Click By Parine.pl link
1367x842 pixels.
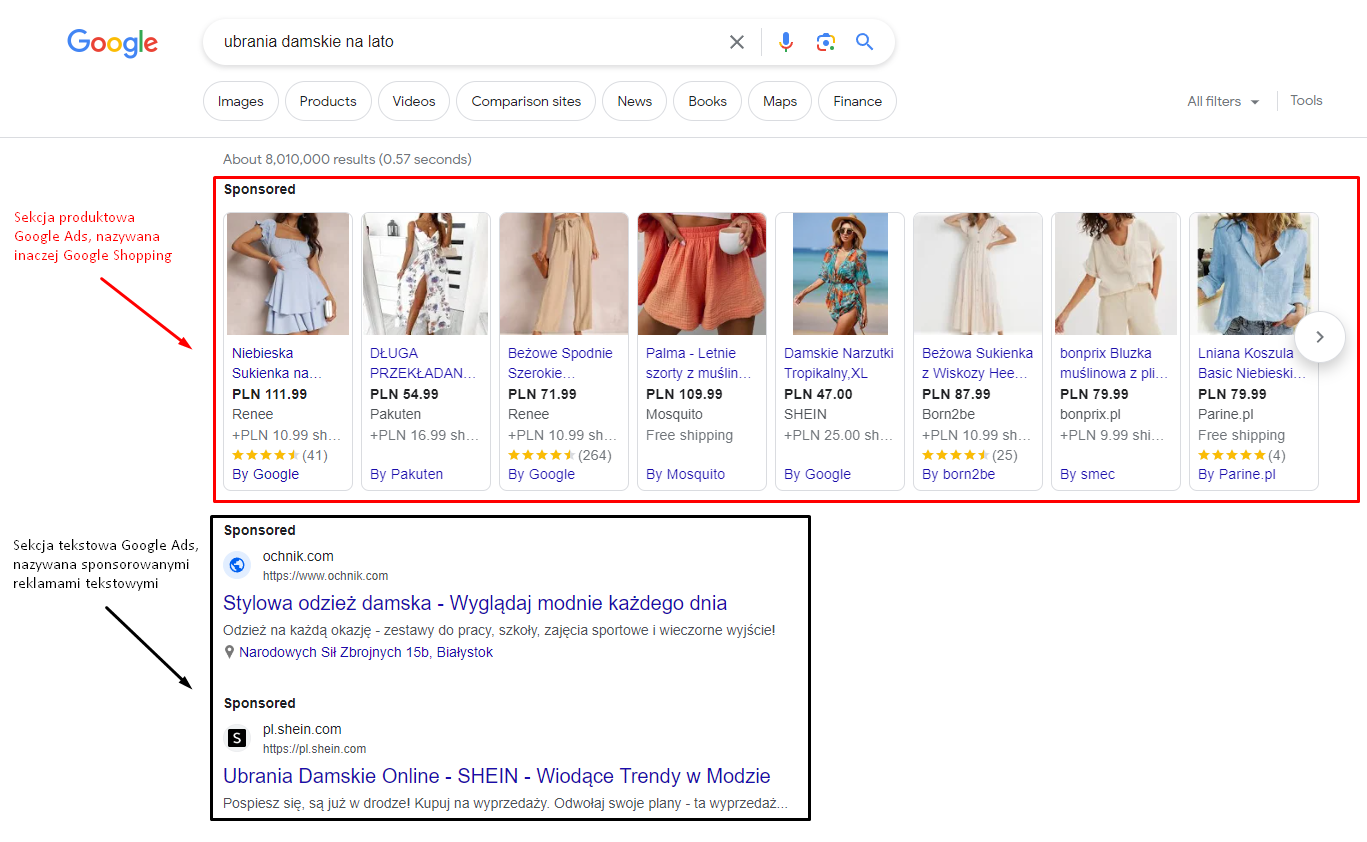click(x=1237, y=474)
